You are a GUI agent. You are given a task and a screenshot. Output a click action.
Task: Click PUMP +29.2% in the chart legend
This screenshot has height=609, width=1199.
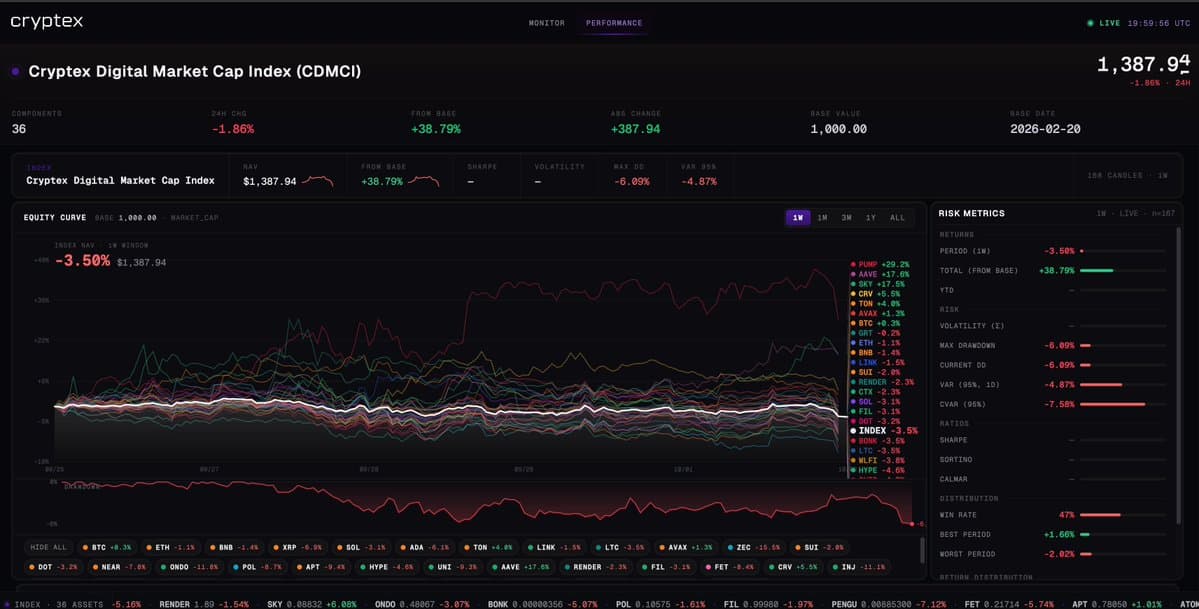[x=880, y=264]
